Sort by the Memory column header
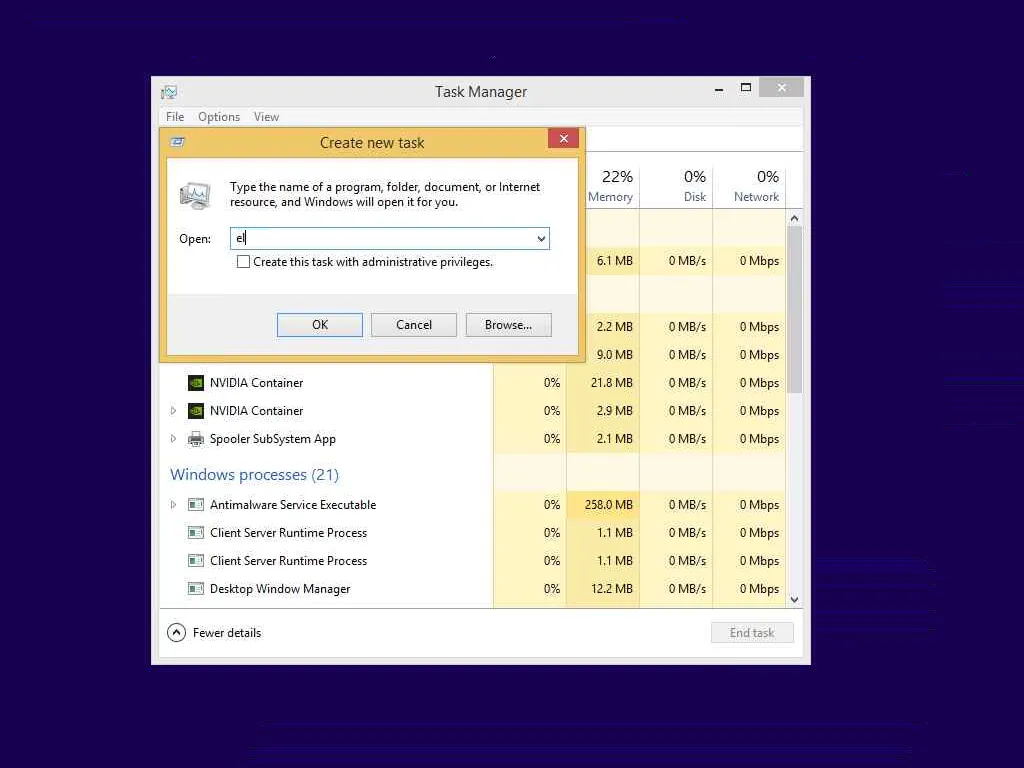1024x768 pixels. pyautogui.click(x=610, y=185)
